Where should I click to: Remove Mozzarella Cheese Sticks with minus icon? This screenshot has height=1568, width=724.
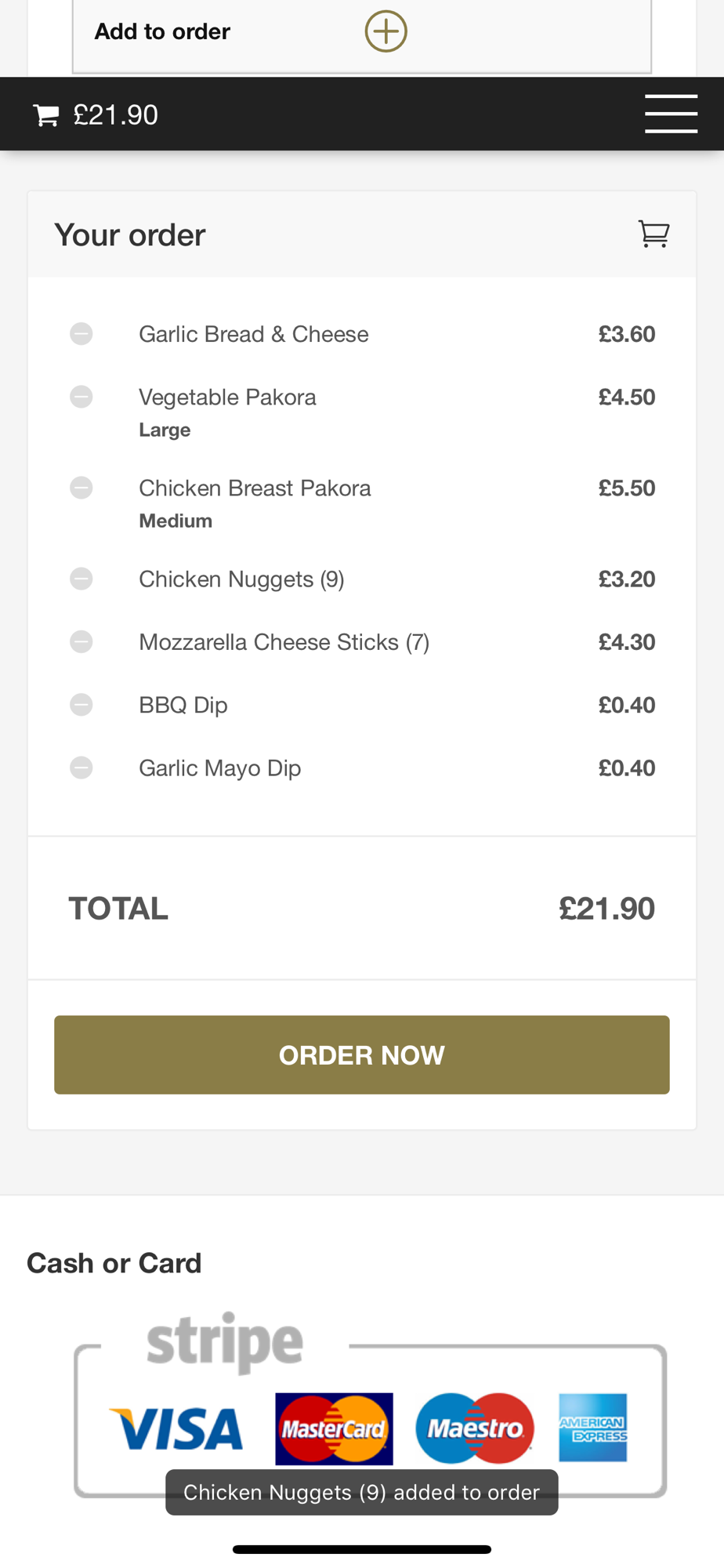pos(81,641)
